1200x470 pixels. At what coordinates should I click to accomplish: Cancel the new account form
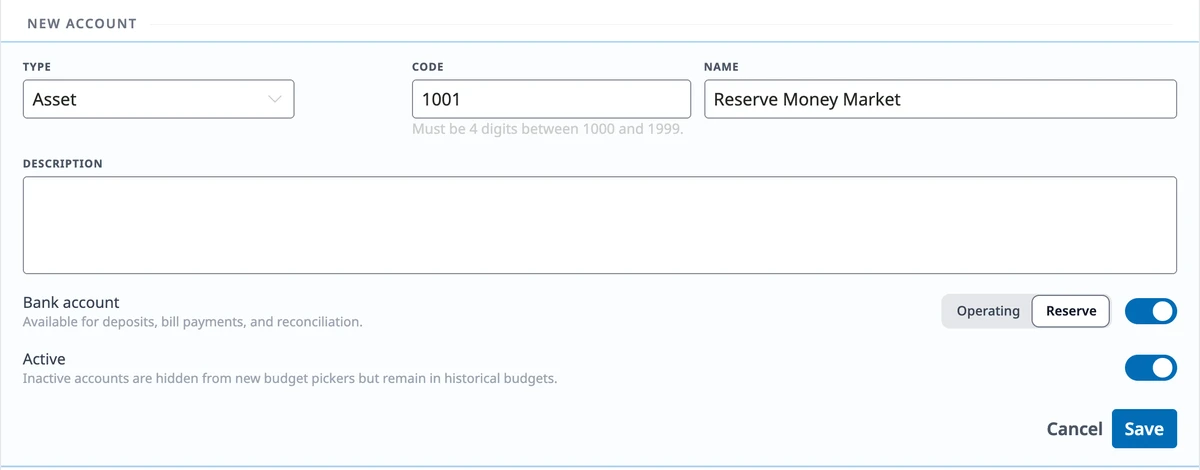[1074, 429]
